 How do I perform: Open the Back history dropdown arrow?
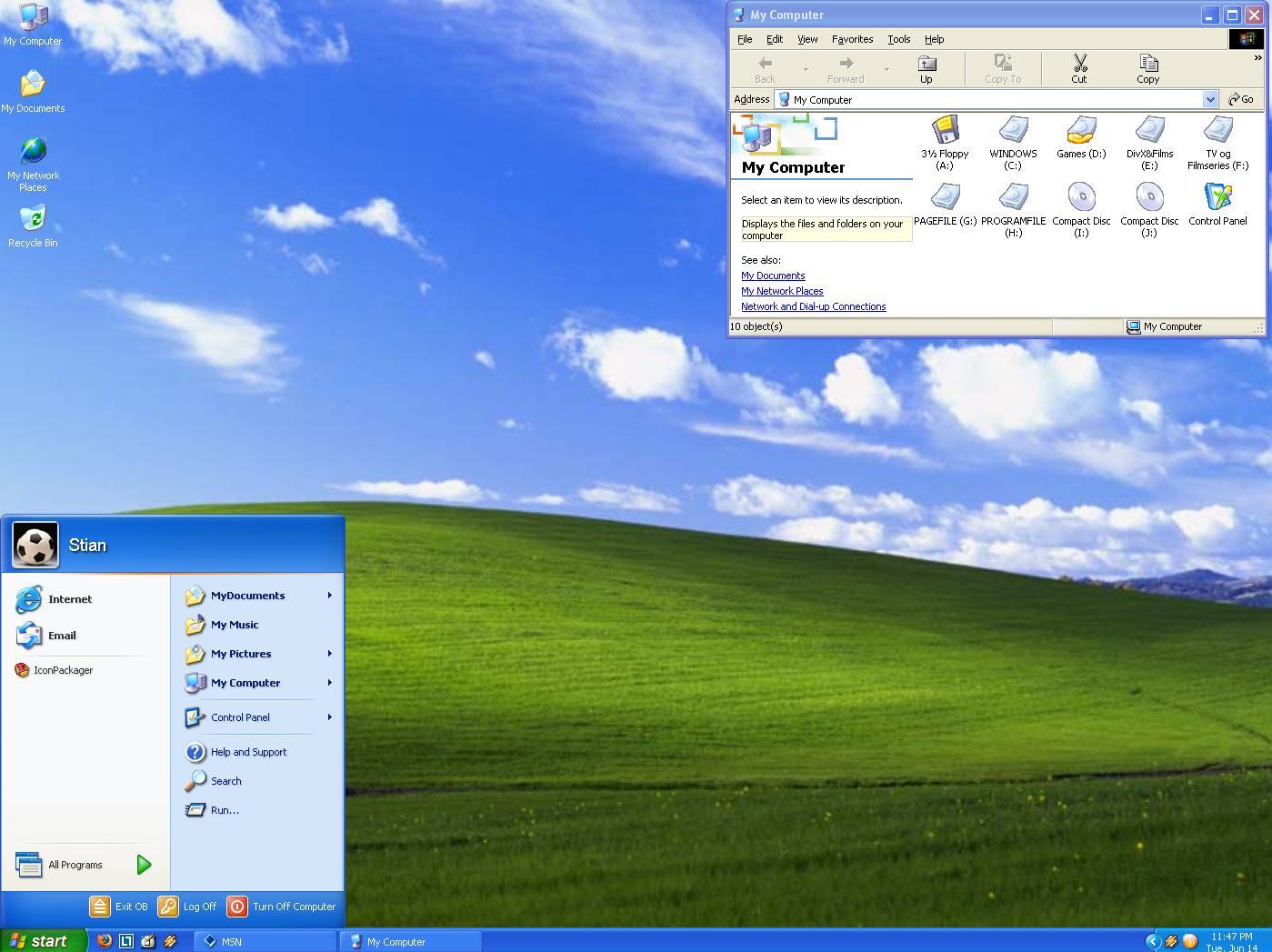(806, 69)
